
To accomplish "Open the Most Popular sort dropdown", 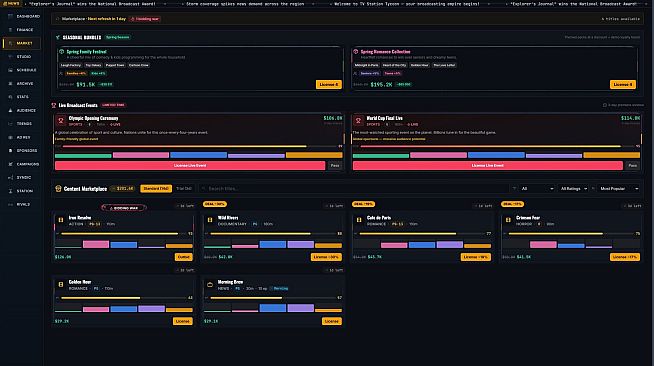I will coord(619,189).
